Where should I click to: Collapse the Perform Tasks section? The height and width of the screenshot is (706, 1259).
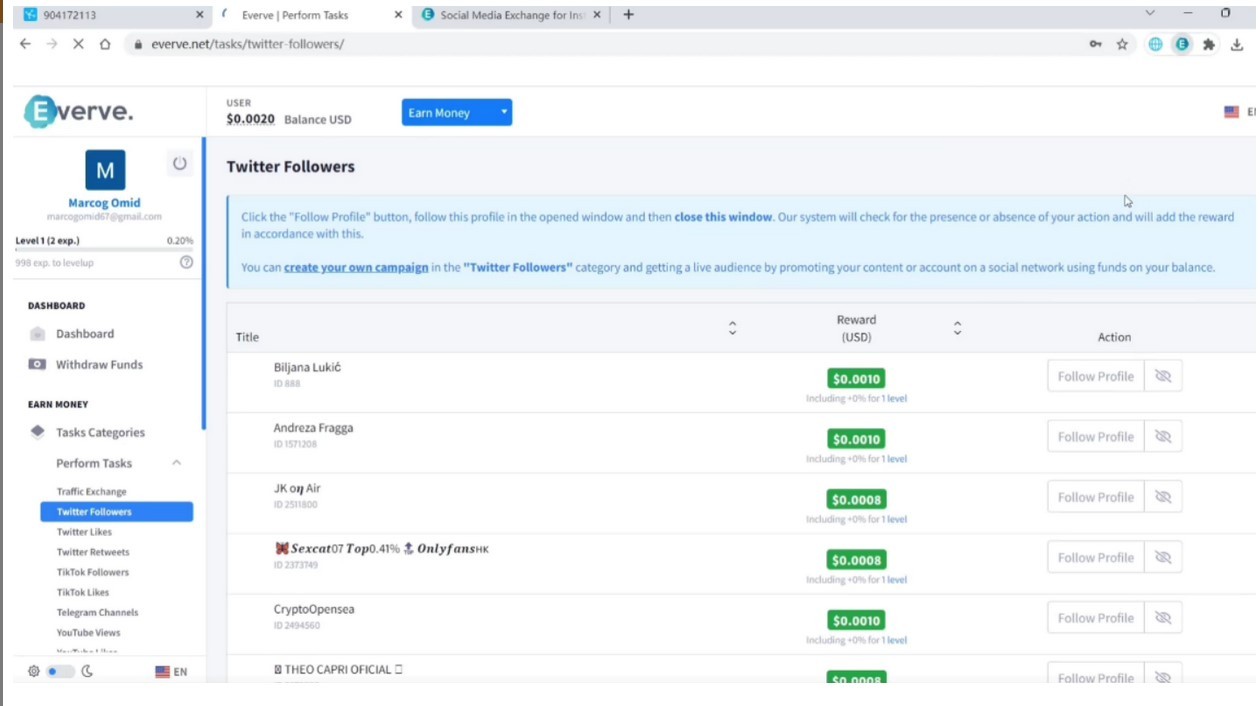pyautogui.click(x=176, y=463)
